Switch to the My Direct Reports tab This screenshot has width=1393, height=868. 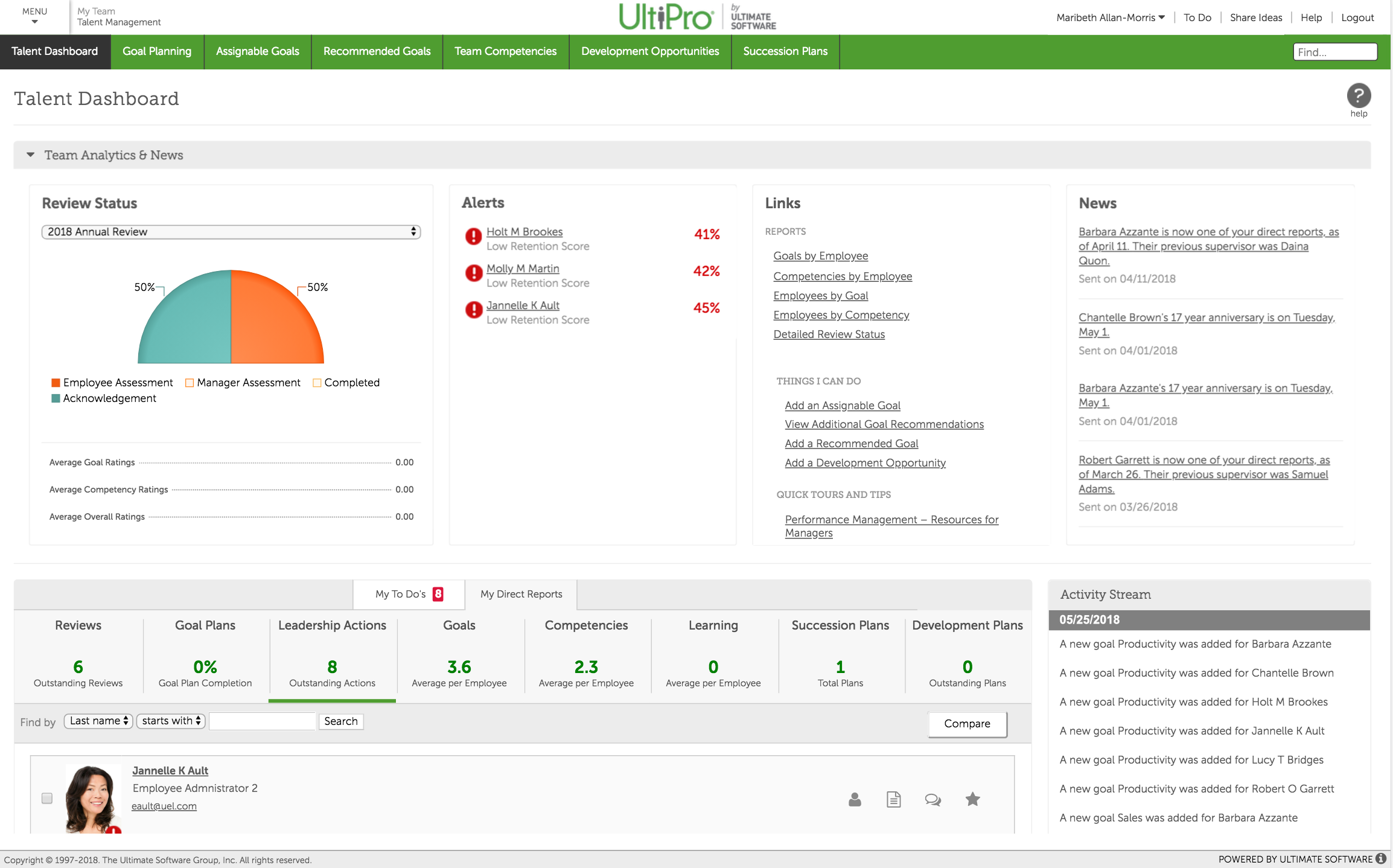520,594
